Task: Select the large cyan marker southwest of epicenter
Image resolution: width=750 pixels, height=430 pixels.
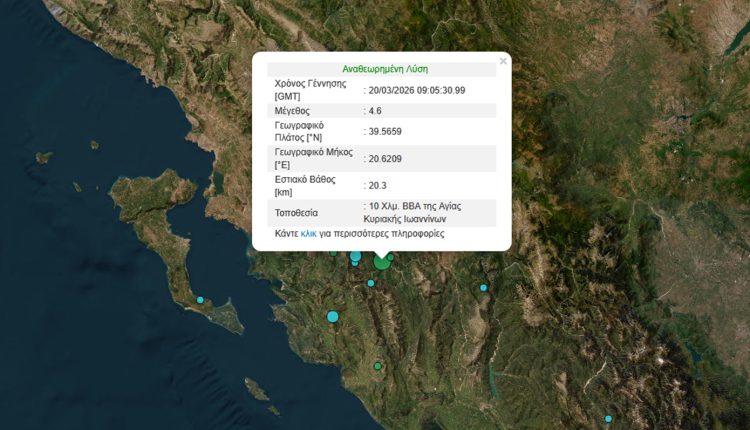Action: (333, 317)
